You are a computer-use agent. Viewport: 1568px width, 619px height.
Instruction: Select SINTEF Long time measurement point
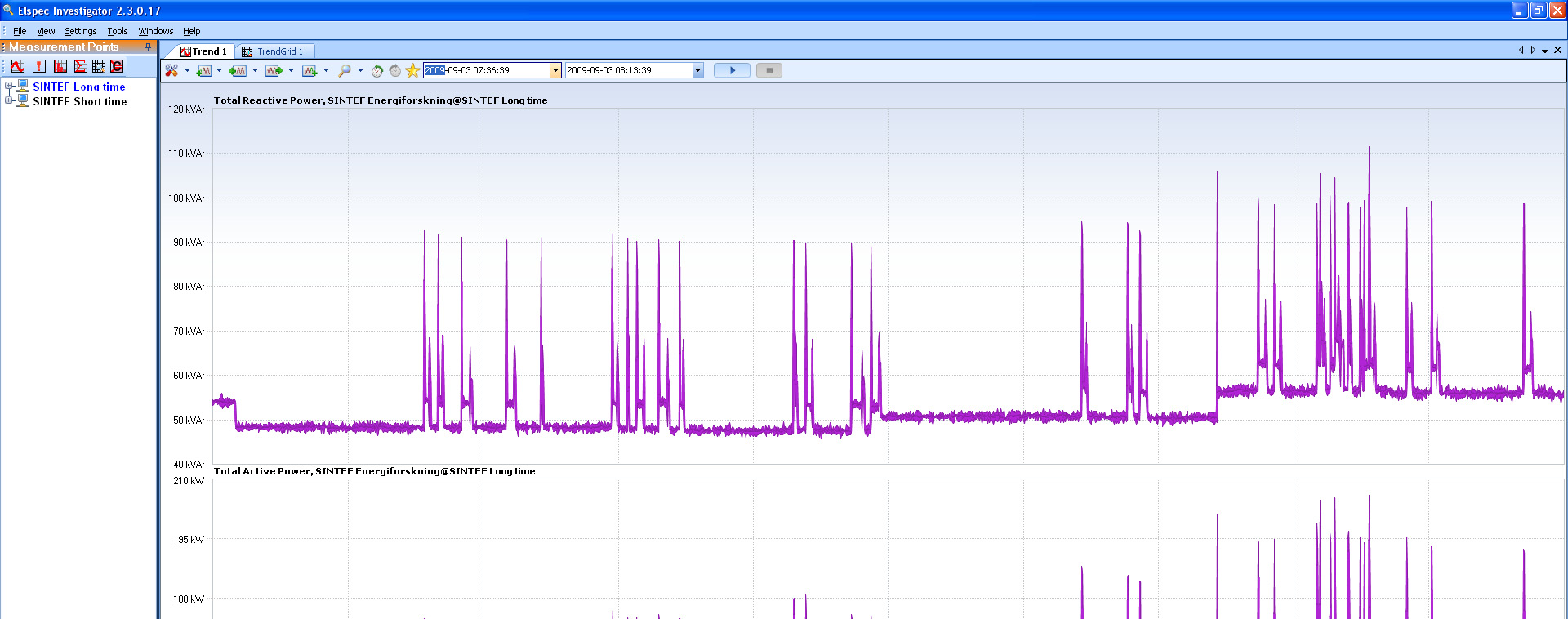[79, 87]
